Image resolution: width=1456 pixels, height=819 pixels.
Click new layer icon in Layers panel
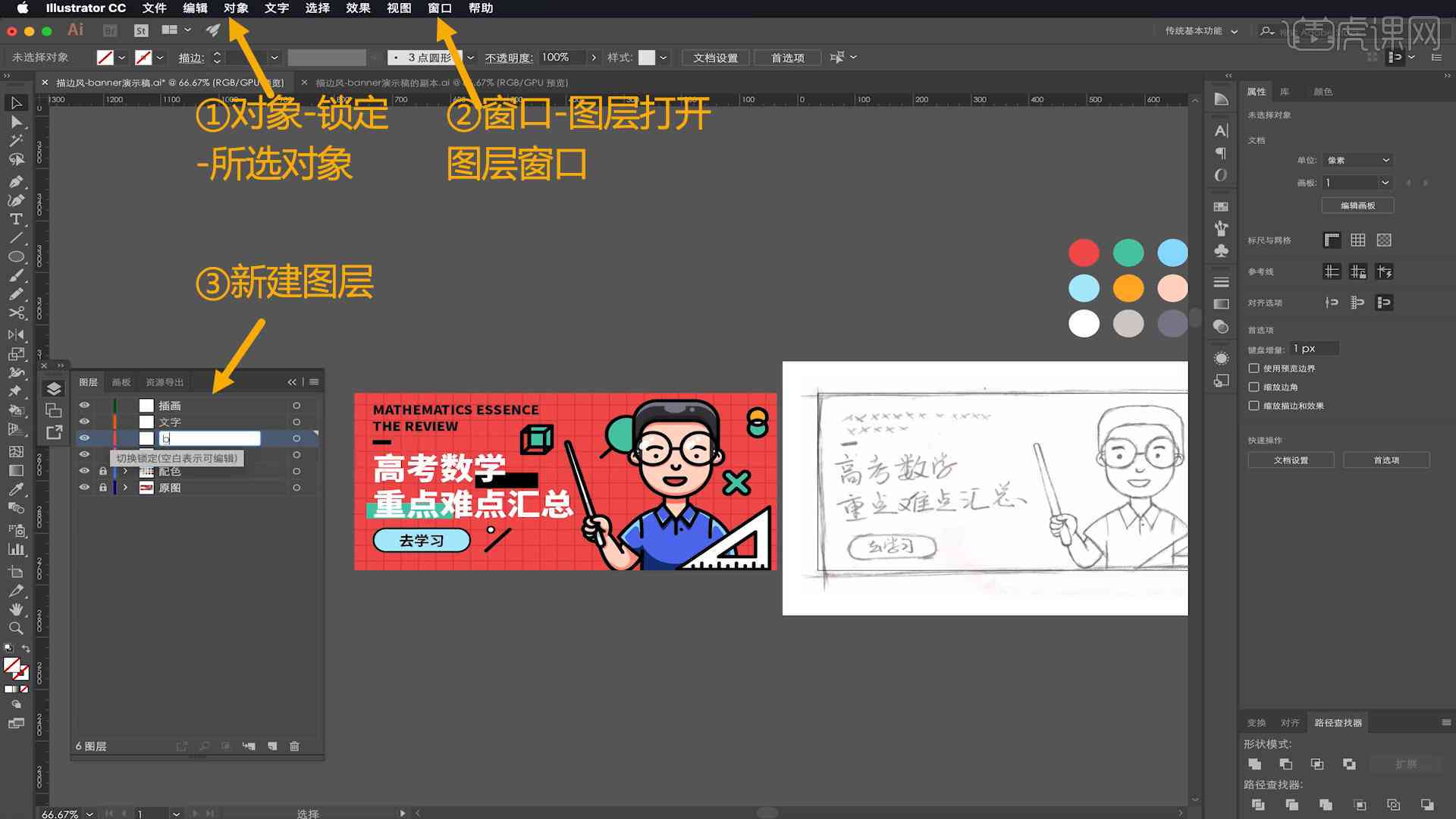click(x=272, y=745)
